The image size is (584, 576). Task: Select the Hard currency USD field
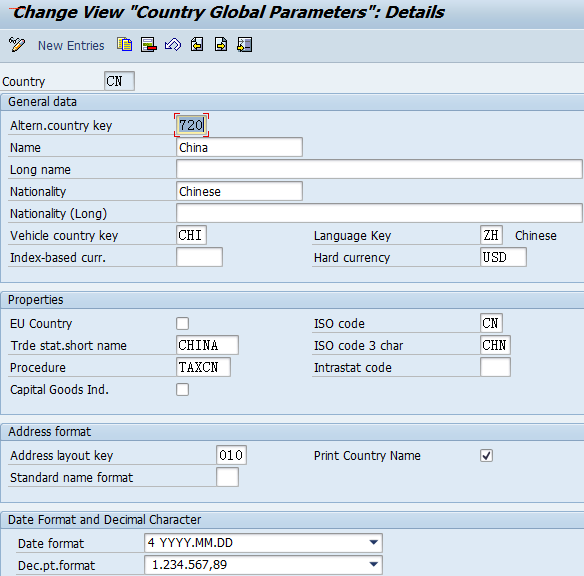click(503, 257)
